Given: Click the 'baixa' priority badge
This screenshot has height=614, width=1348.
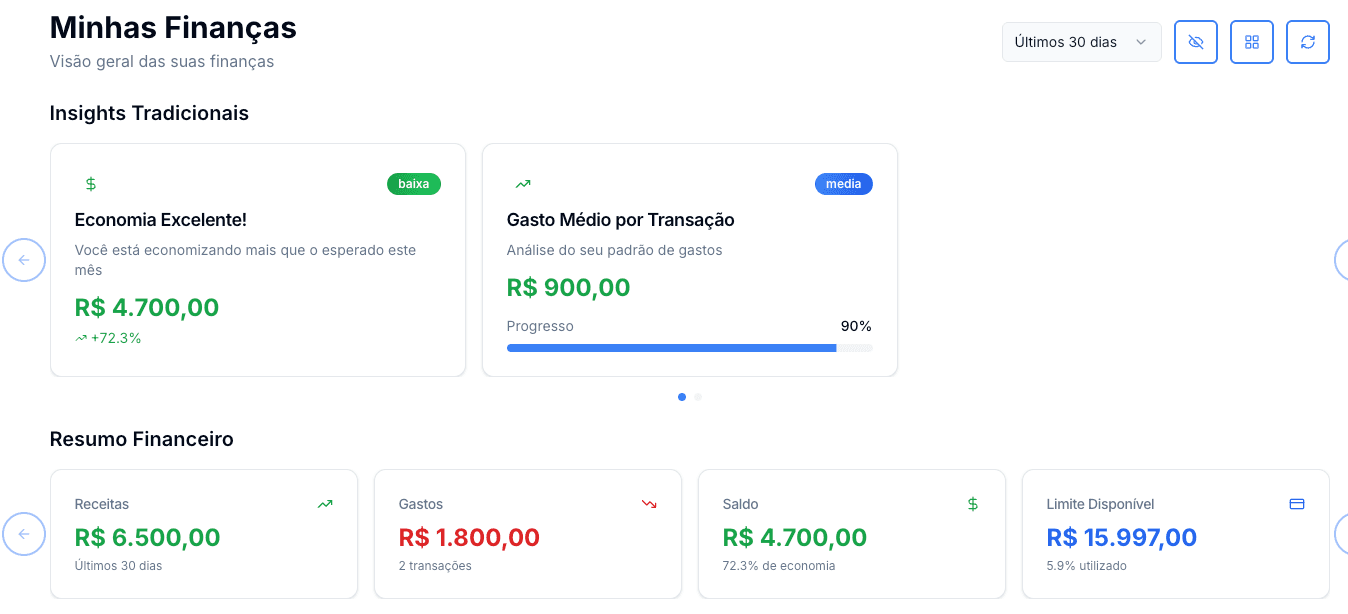Looking at the screenshot, I should click(413, 183).
